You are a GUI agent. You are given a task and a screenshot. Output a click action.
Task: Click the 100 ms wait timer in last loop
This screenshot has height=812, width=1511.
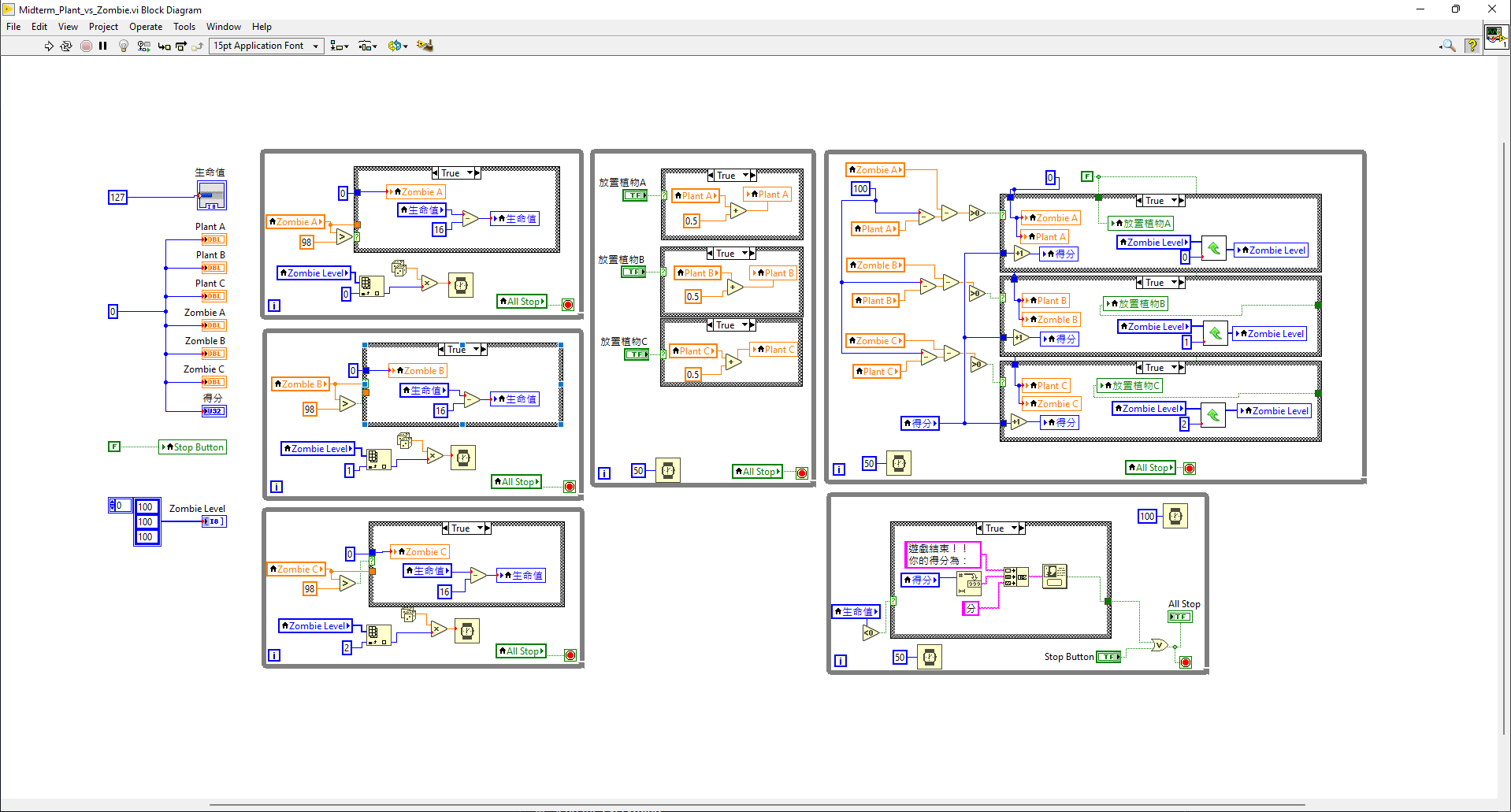pos(1175,517)
